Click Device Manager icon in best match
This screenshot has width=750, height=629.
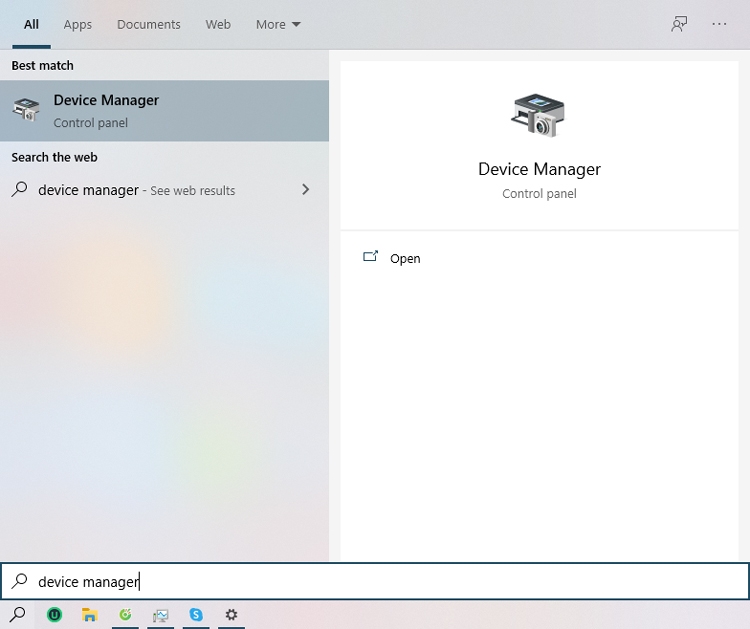(26, 110)
